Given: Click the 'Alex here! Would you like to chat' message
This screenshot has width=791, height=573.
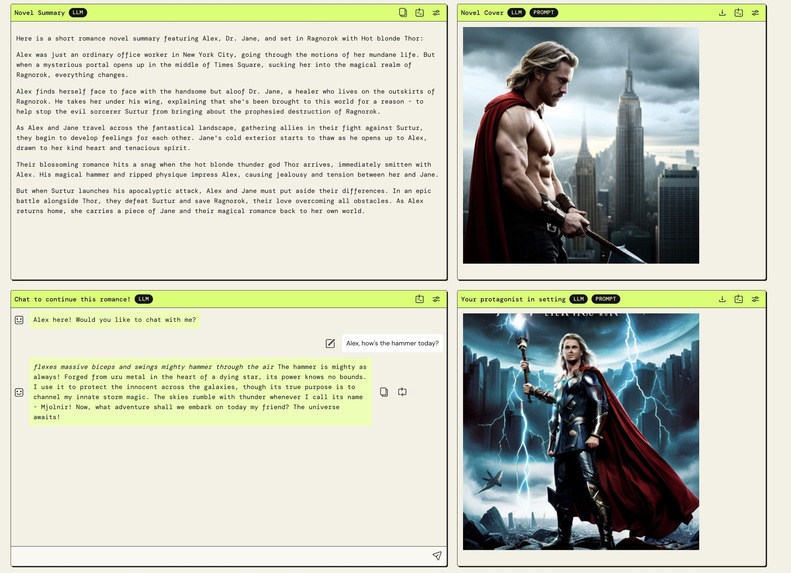Looking at the screenshot, I should (115, 320).
